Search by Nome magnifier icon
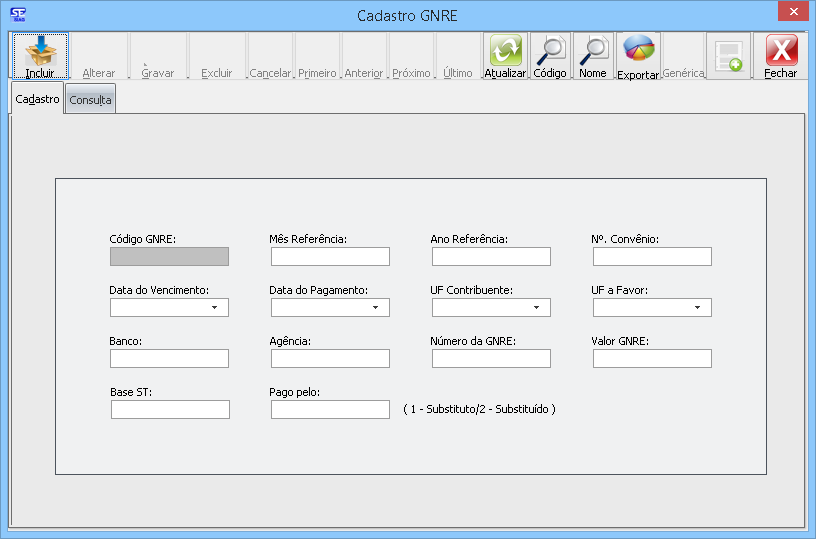816x539 pixels. 593,51
